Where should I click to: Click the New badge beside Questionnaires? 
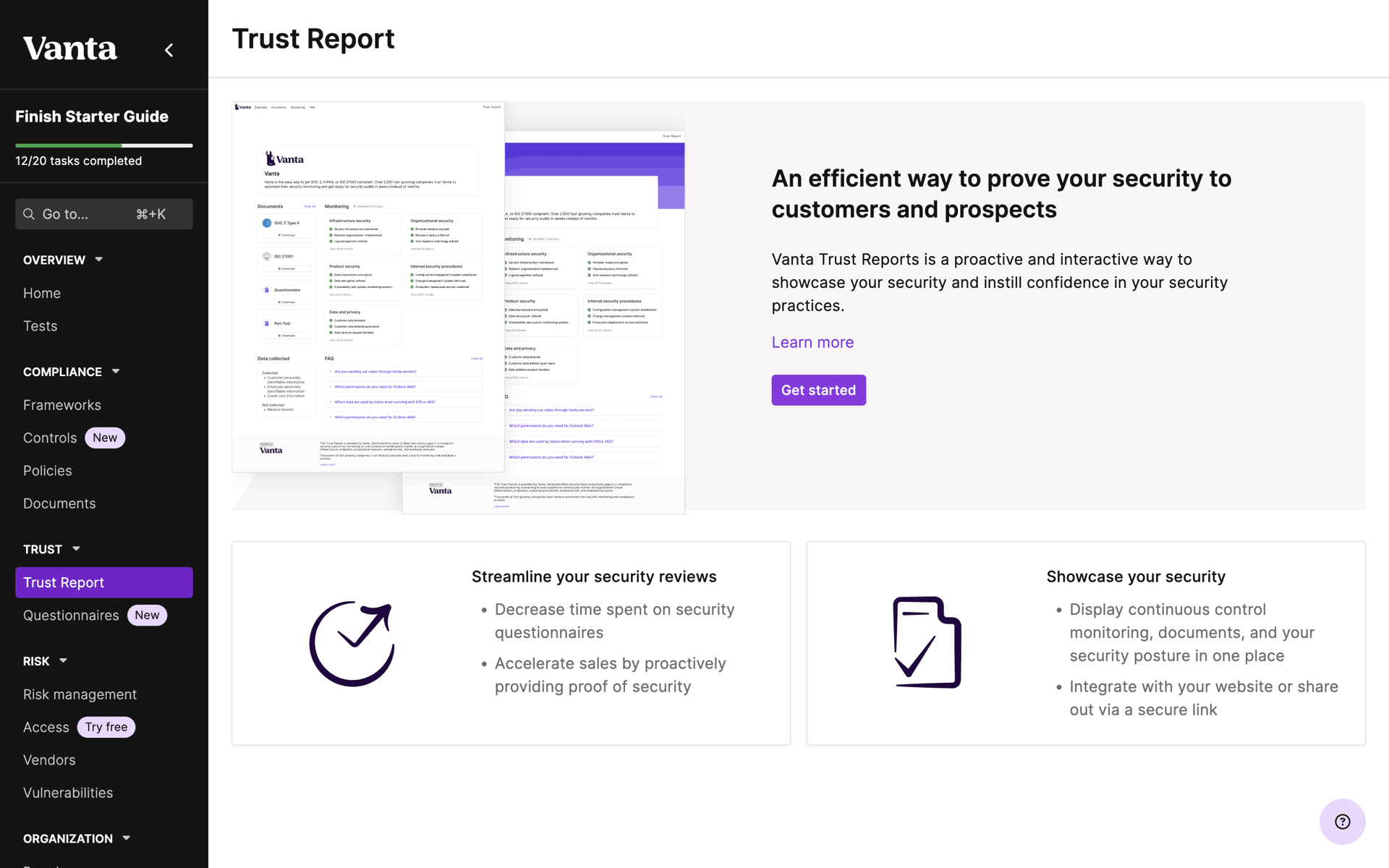[x=147, y=615]
